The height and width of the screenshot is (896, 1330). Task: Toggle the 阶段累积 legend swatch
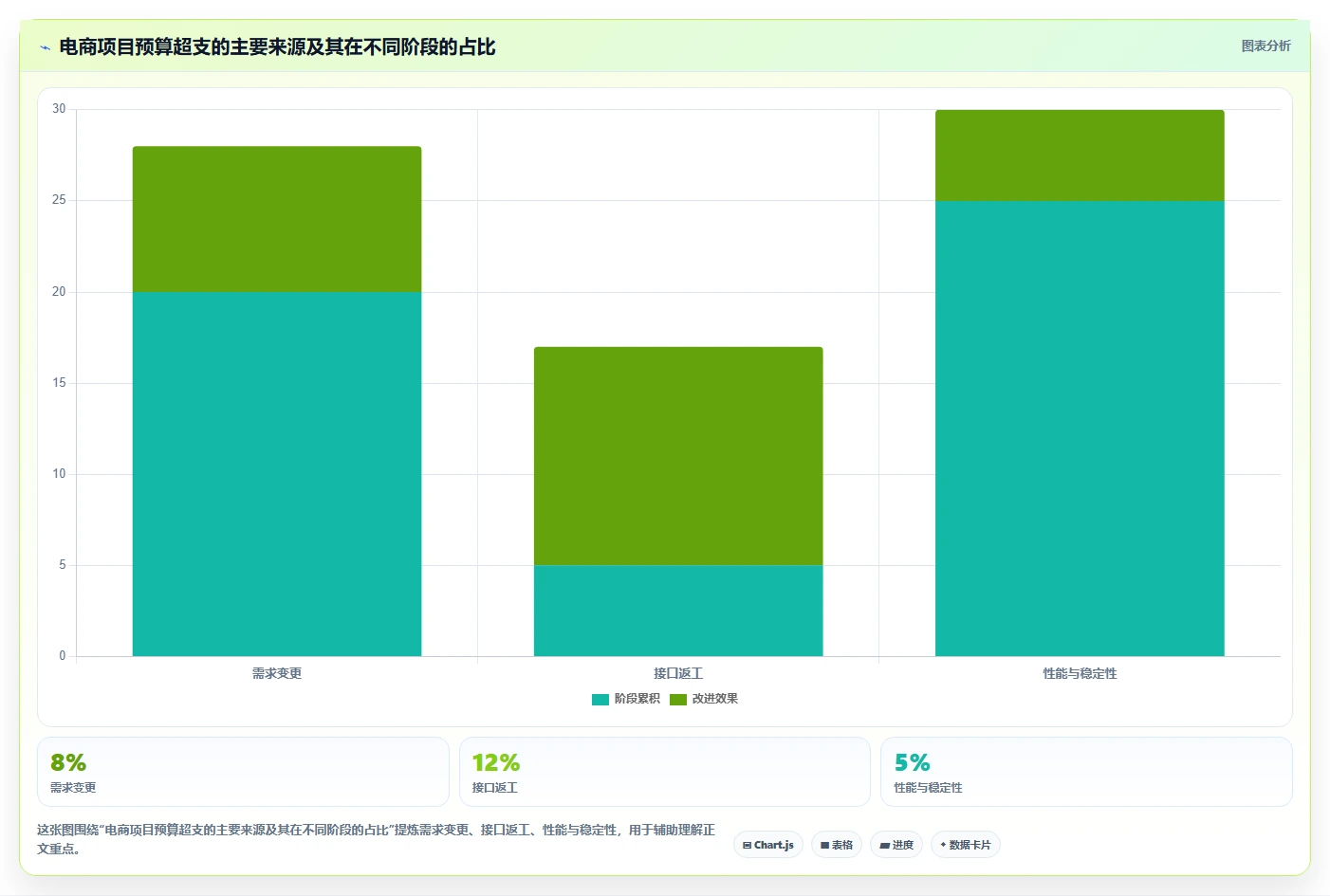point(600,700)
